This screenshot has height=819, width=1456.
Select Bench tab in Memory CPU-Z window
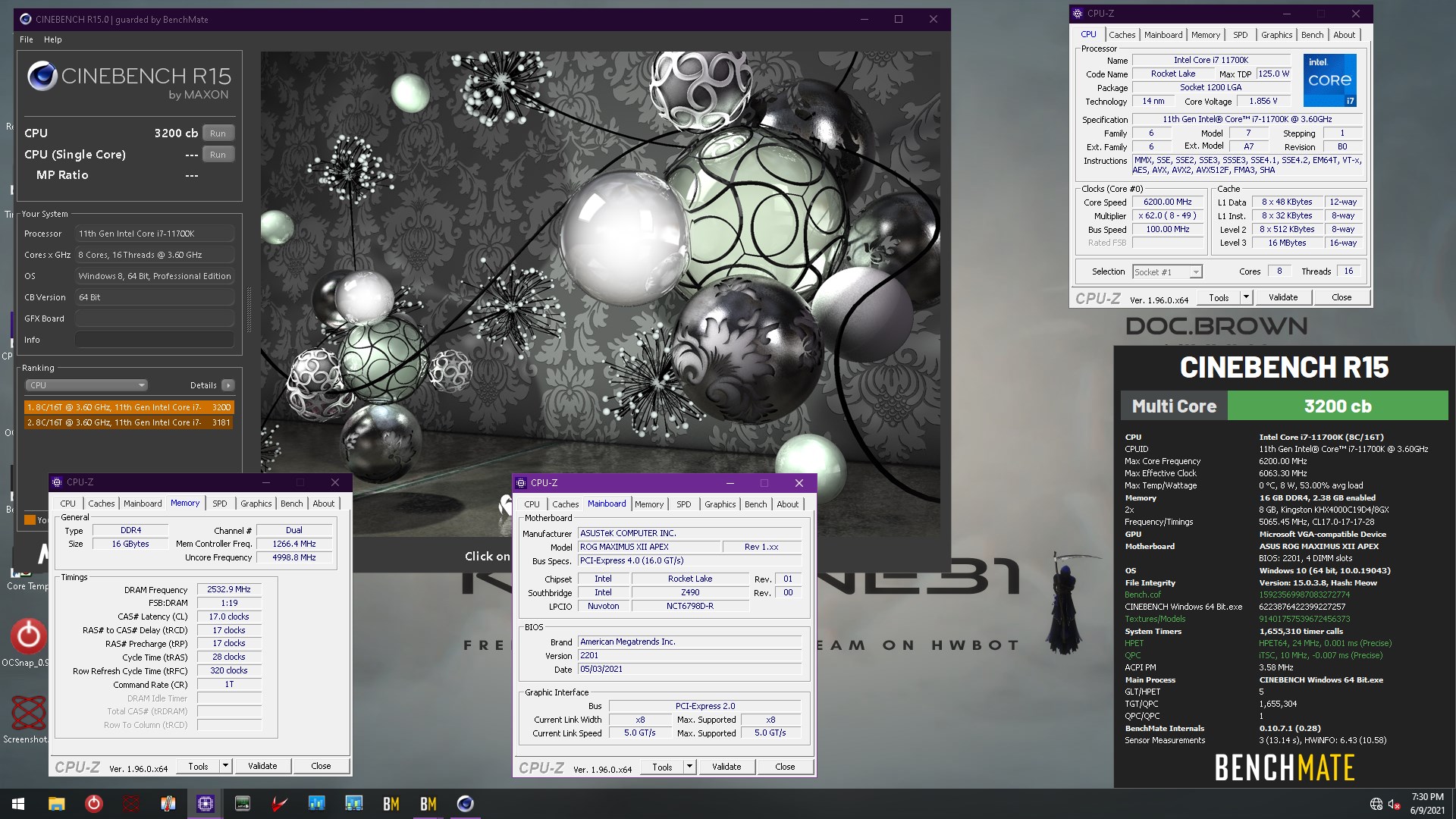(291, 504)
